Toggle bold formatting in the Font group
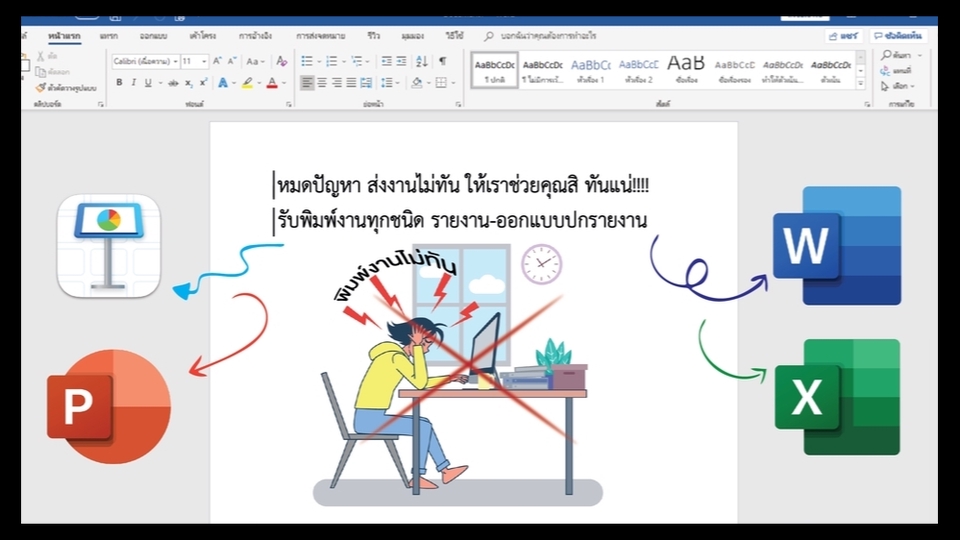960x540 pixels. tap(119, 83)
